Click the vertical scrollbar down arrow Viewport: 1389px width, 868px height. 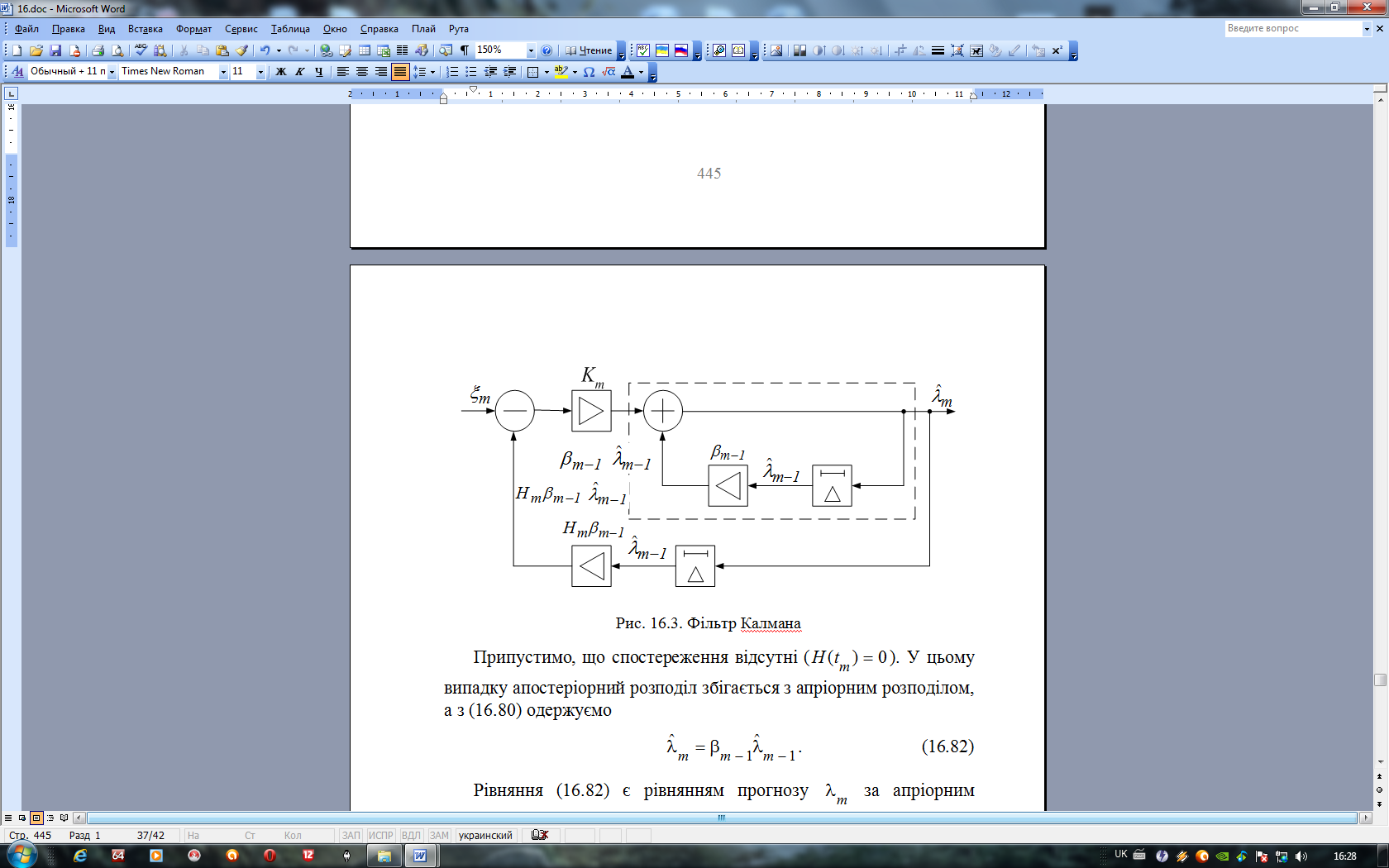click(x=1380, y=762)
